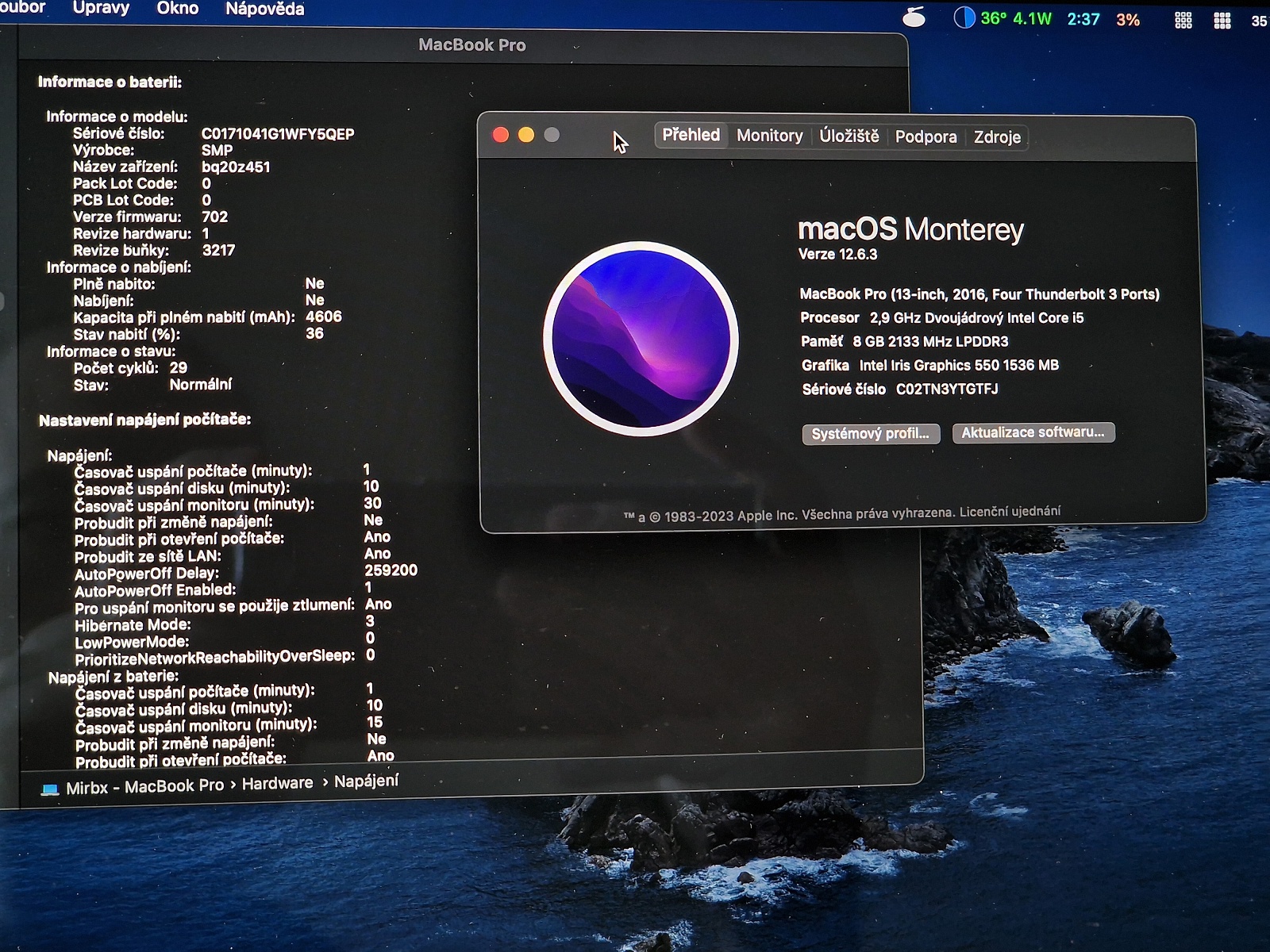Open the filled grid icon in menu bar
The width and height of the screenshot is (1270, 952).
tap(1222, 21)
